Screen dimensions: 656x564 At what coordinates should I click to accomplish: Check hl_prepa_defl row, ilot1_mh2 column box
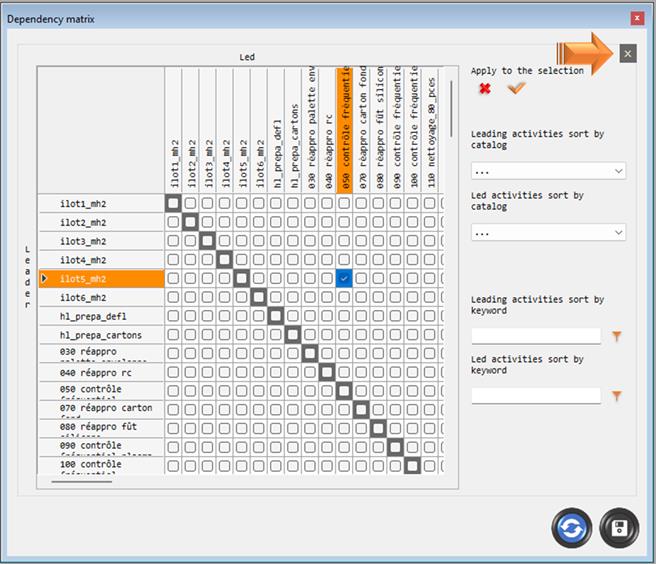pyautogui.click(x=173, y=316)
